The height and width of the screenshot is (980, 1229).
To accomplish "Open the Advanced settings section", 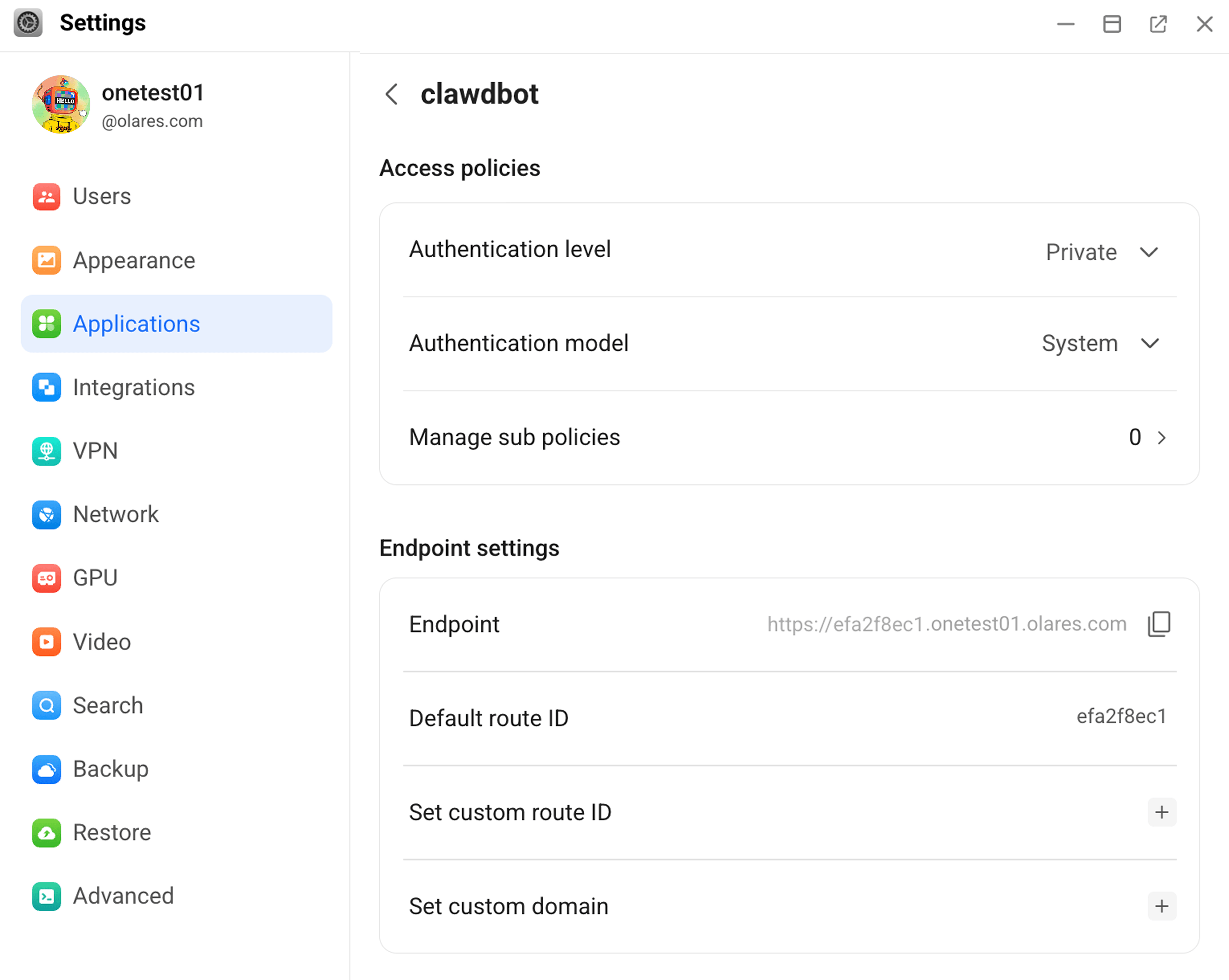I will tap(123, 896).
